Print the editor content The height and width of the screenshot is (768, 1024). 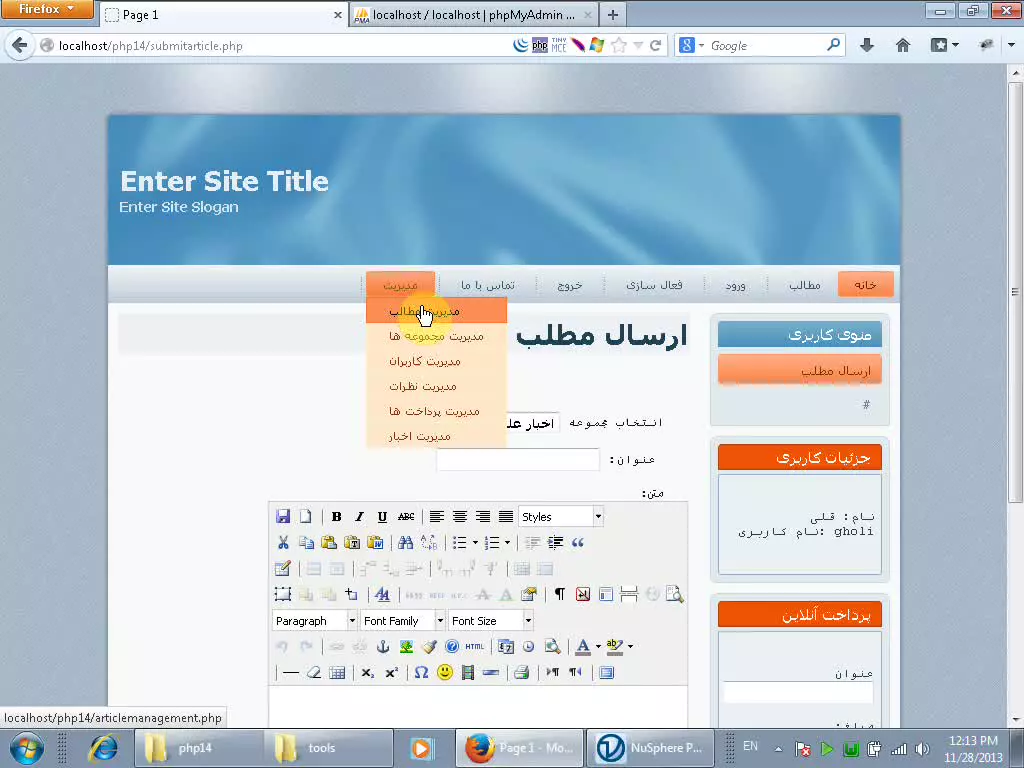[521, 672]
